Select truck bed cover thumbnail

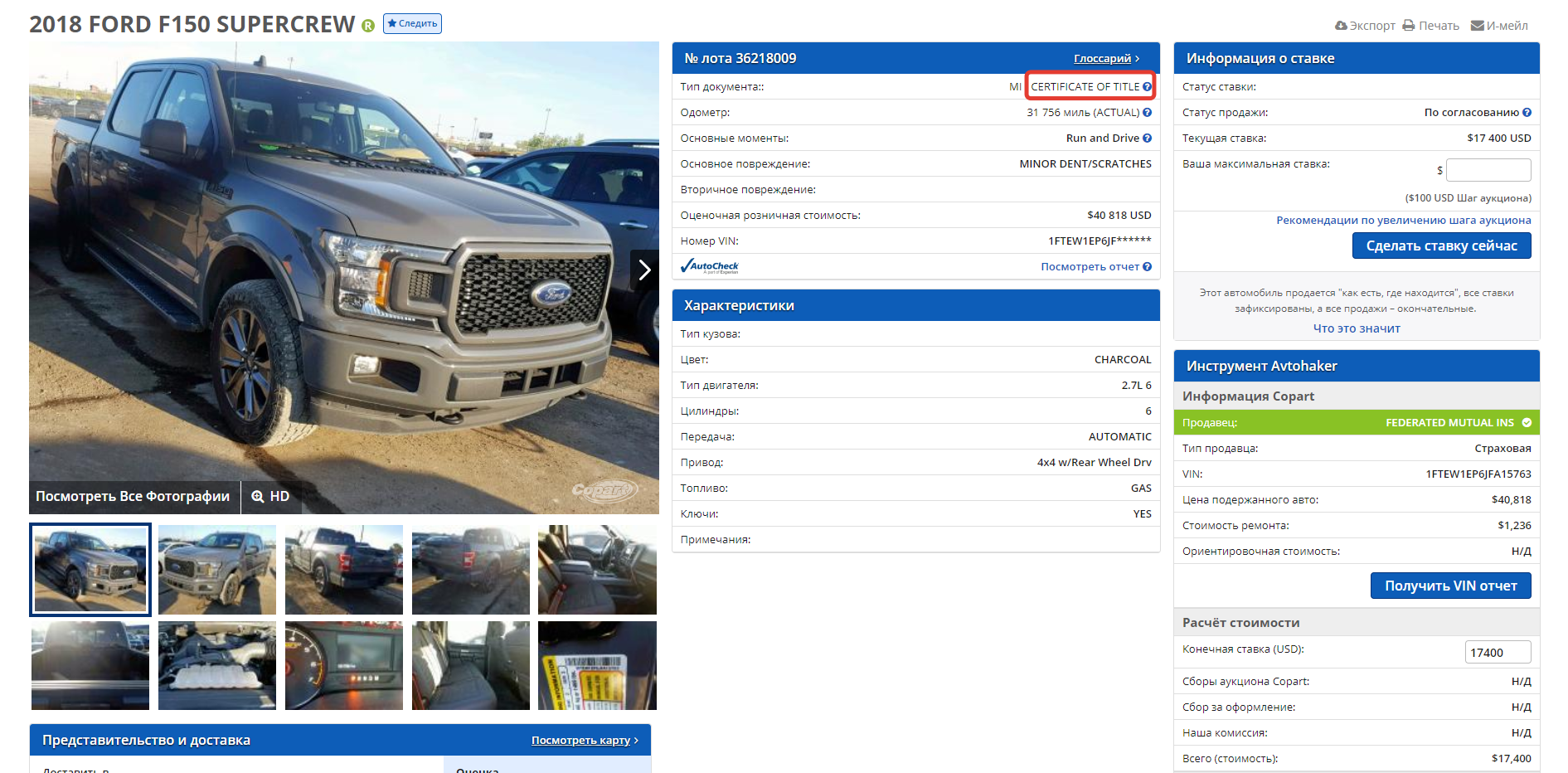coord(90,665)
